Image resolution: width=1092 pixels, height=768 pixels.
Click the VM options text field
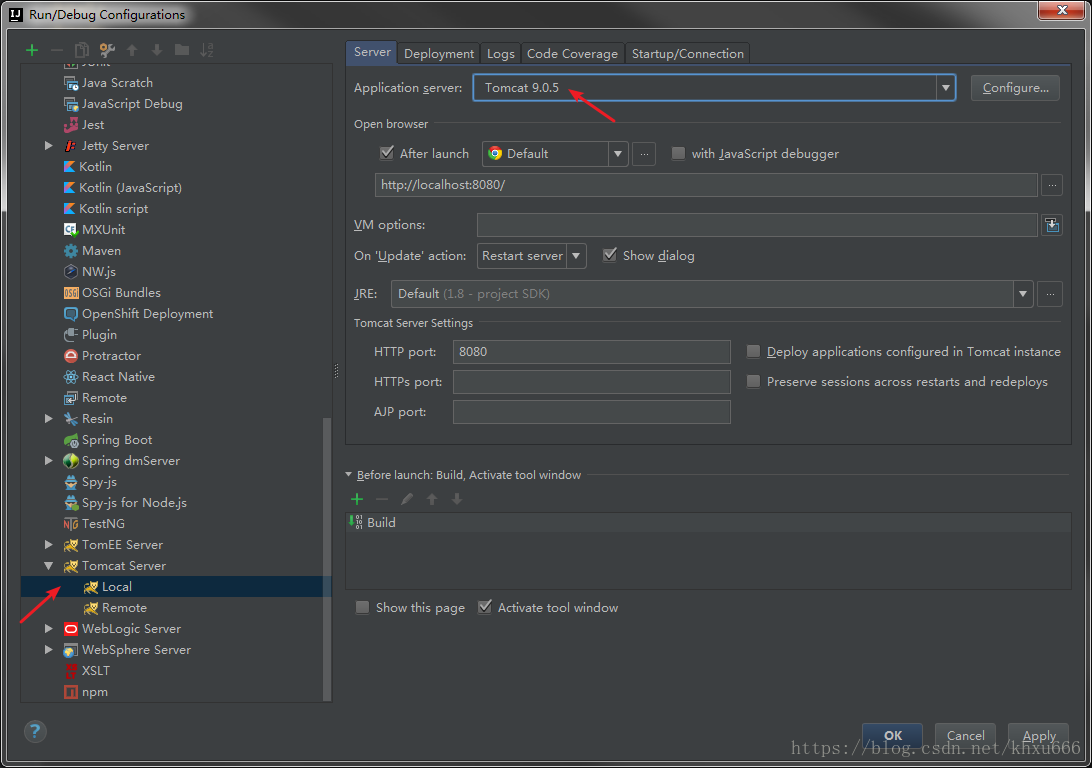[757, 225]
